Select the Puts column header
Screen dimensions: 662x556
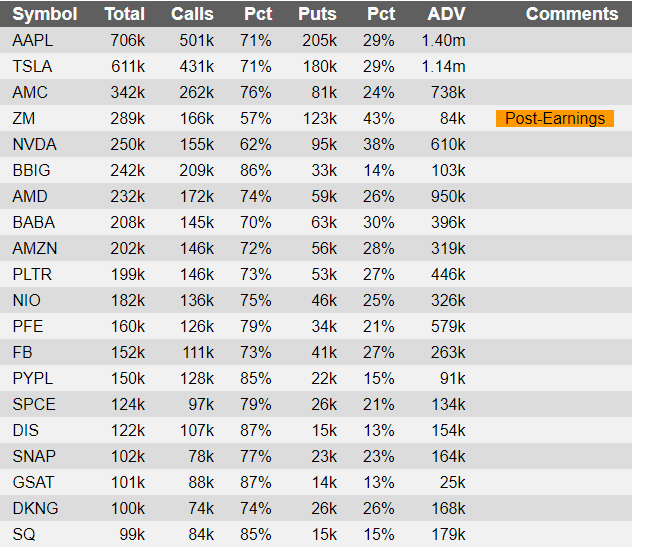317,14
